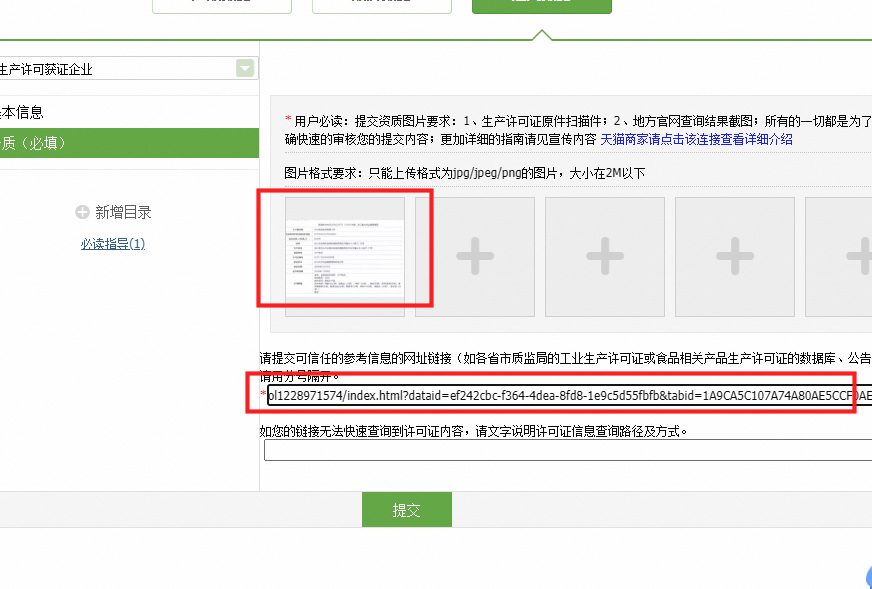Select the 资质（必填）menu item

click(x=129, y=143)
